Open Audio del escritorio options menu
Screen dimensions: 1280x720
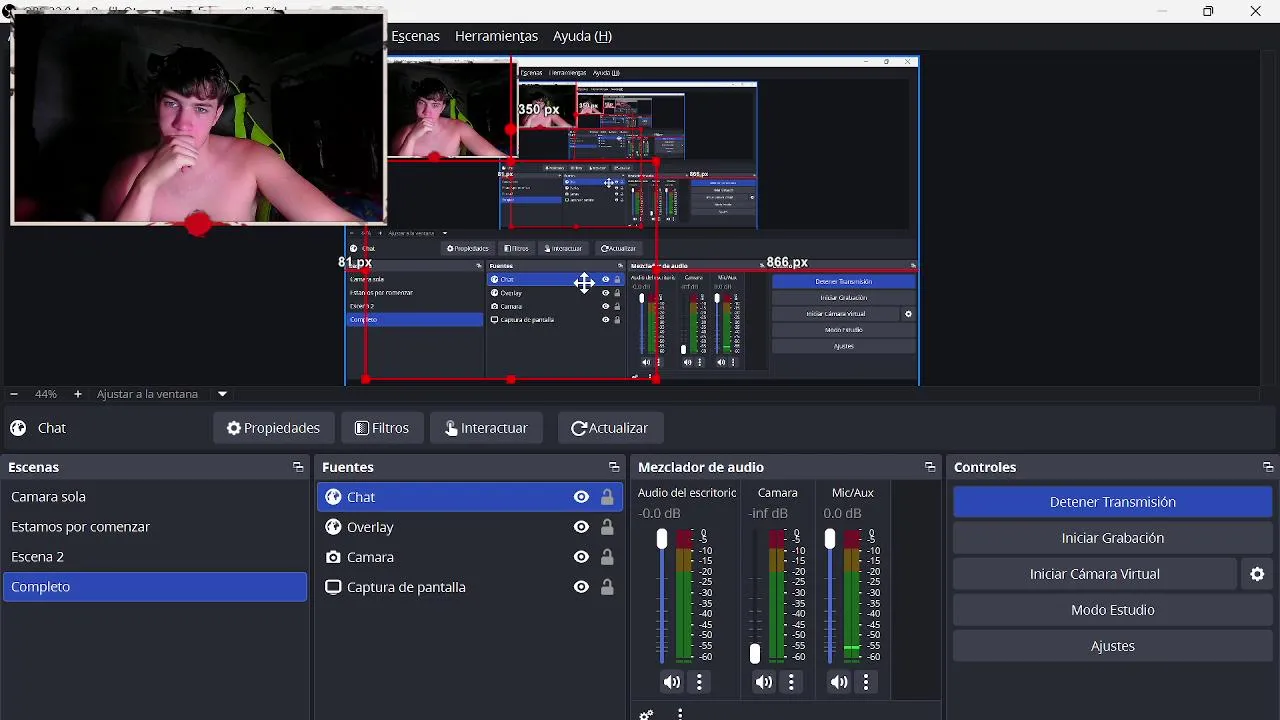(699, 682)
